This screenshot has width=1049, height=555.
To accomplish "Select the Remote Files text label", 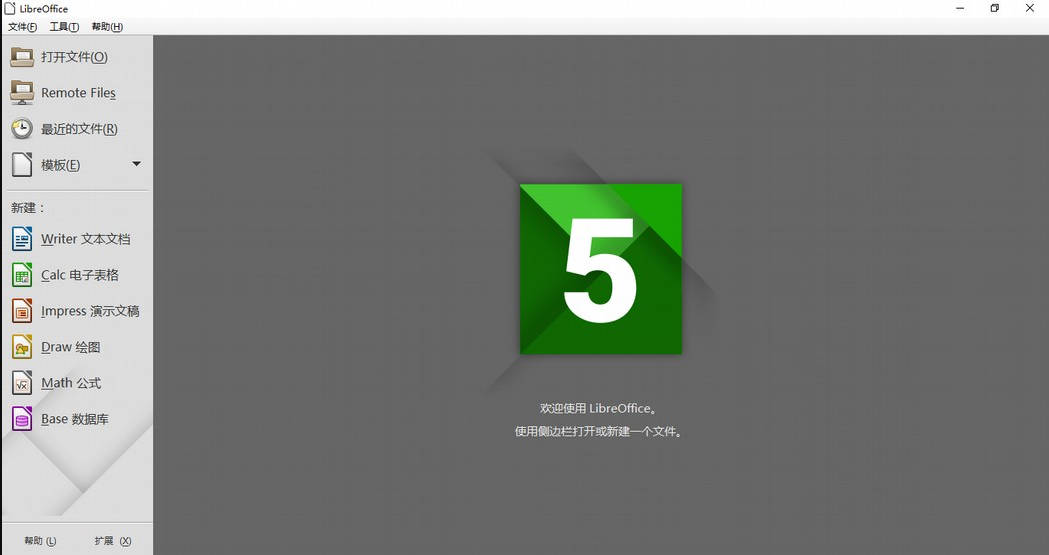I will pyautogui.click(x=78, y=93).
